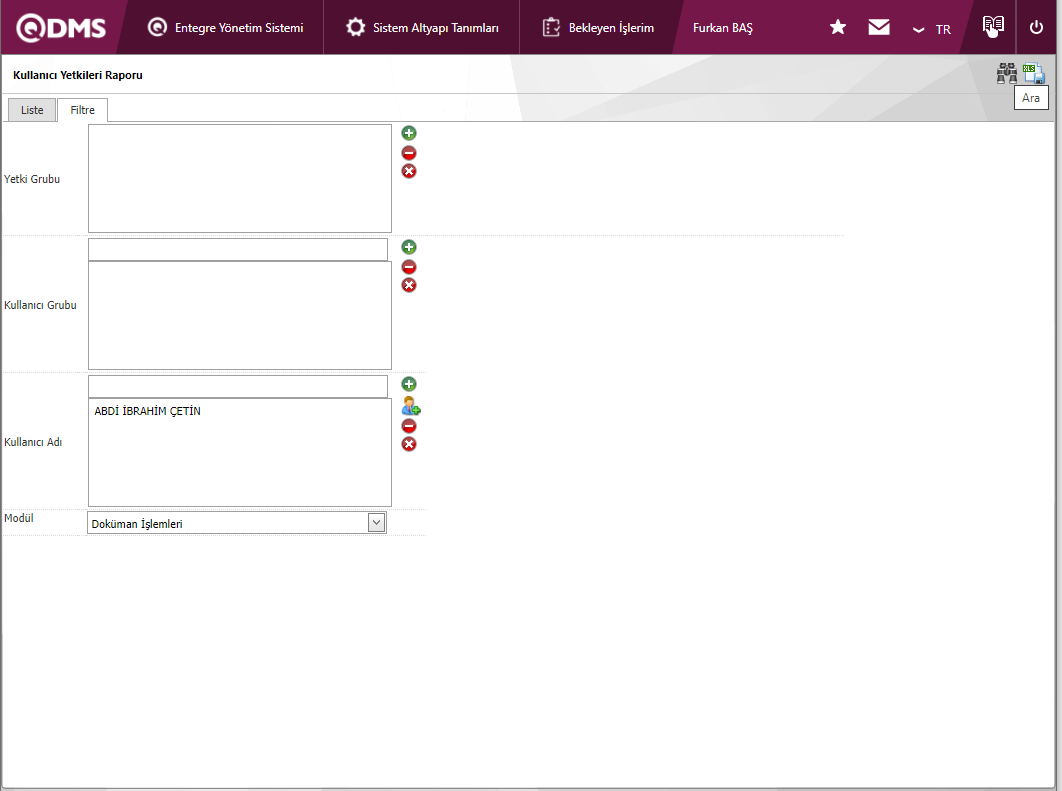Click the Kullanıcı Adı search input field
The width and height of the screenshot is (1062, 791).
237,386
